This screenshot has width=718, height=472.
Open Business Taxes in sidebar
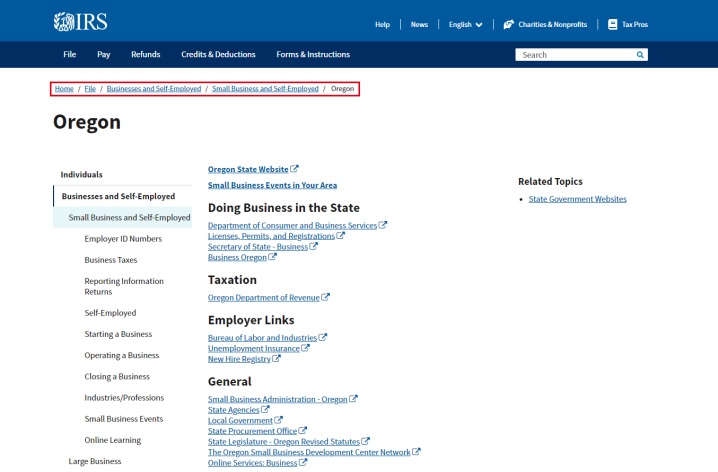click(111, 260)
